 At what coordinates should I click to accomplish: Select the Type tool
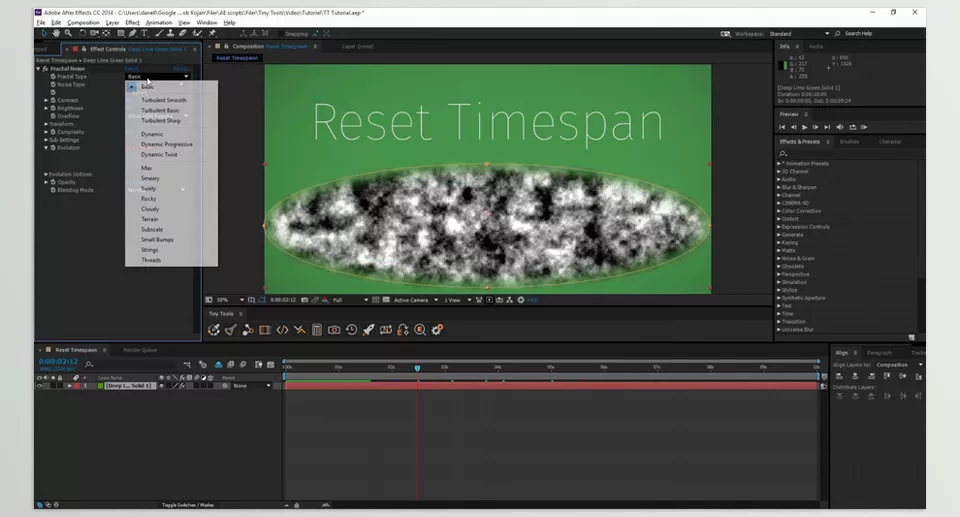pos(144,33)
